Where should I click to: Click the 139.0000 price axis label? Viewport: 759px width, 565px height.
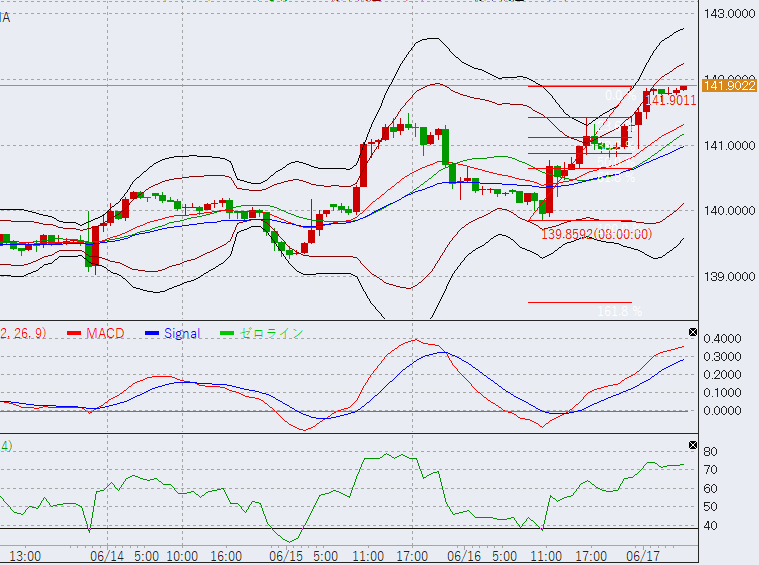729,276
